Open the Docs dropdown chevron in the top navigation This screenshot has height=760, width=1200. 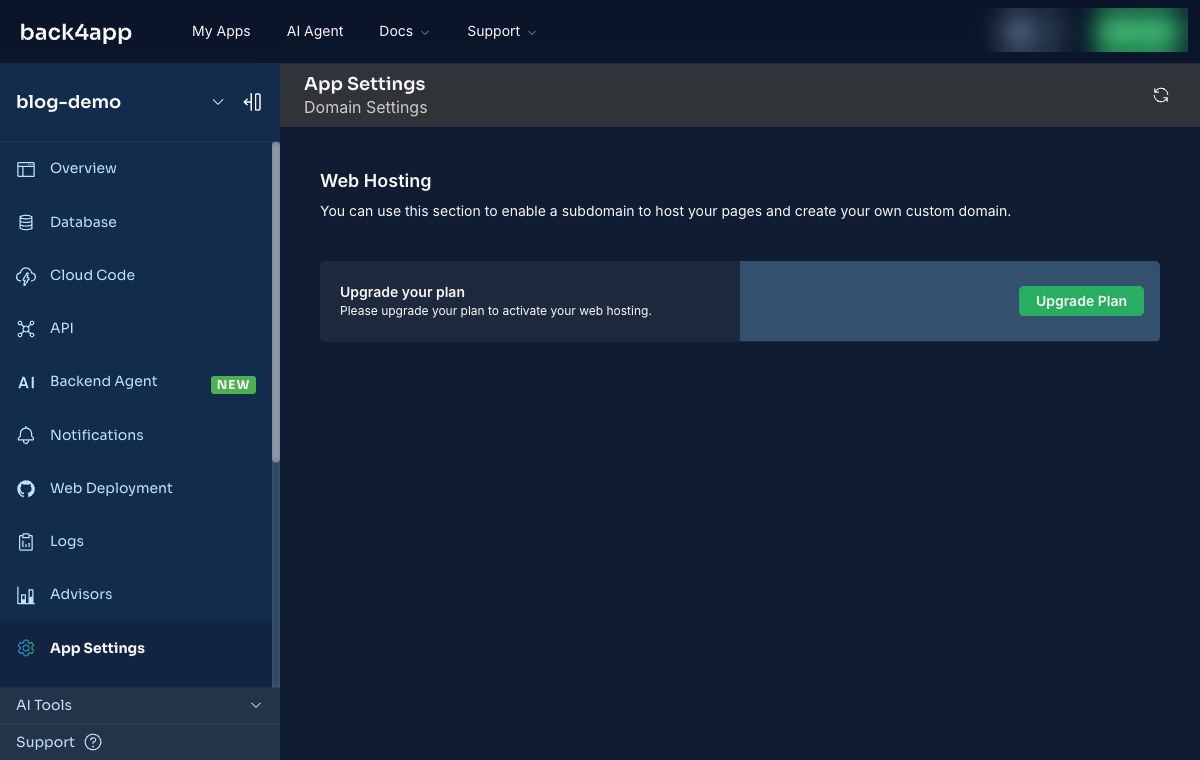[x=425, y=32]
